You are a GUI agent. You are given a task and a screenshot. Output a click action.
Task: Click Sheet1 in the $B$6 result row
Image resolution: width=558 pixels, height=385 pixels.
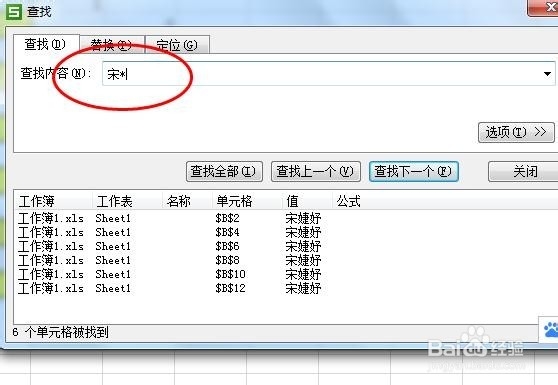[x=113, y=246]
